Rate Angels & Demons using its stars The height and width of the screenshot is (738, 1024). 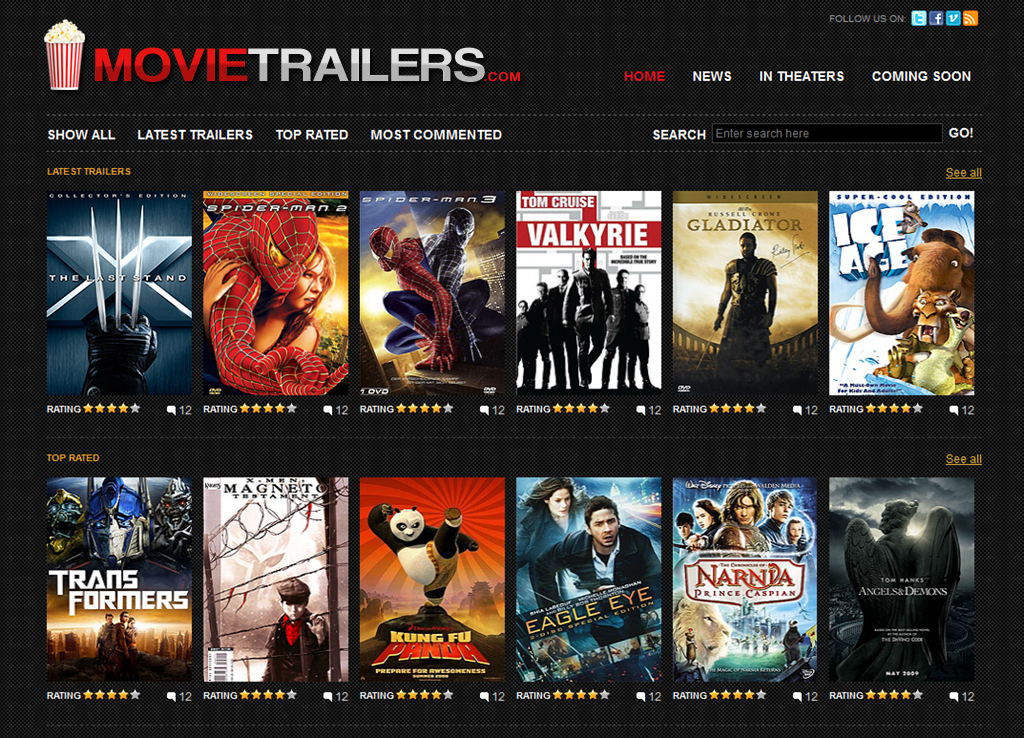894,695
